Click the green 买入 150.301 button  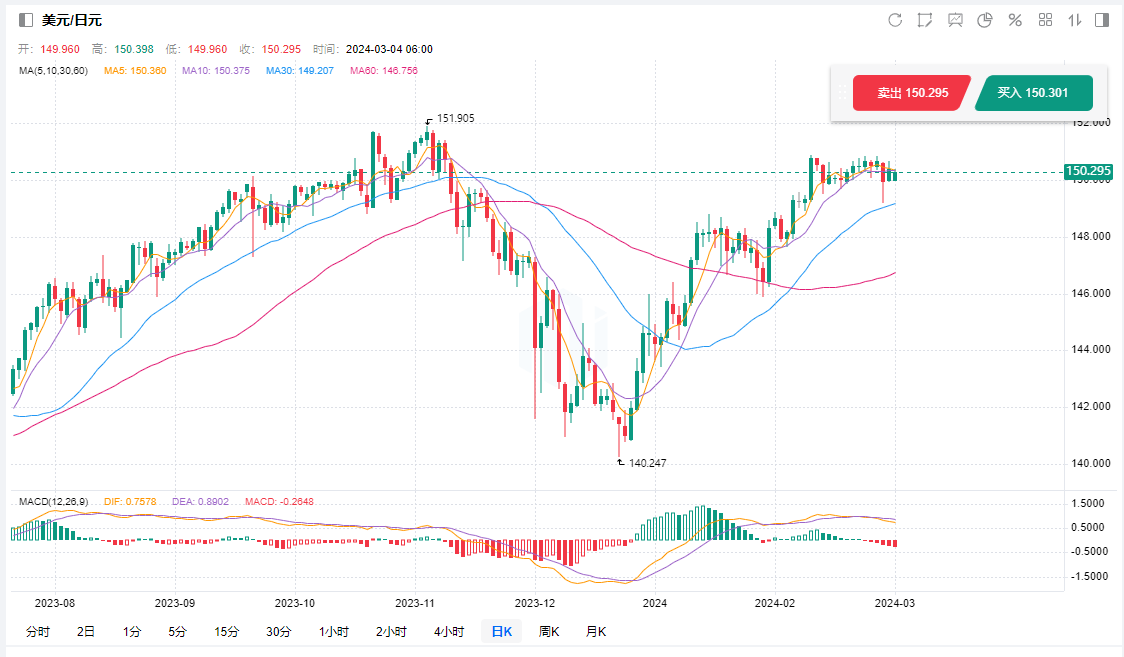pos(1033,93)
